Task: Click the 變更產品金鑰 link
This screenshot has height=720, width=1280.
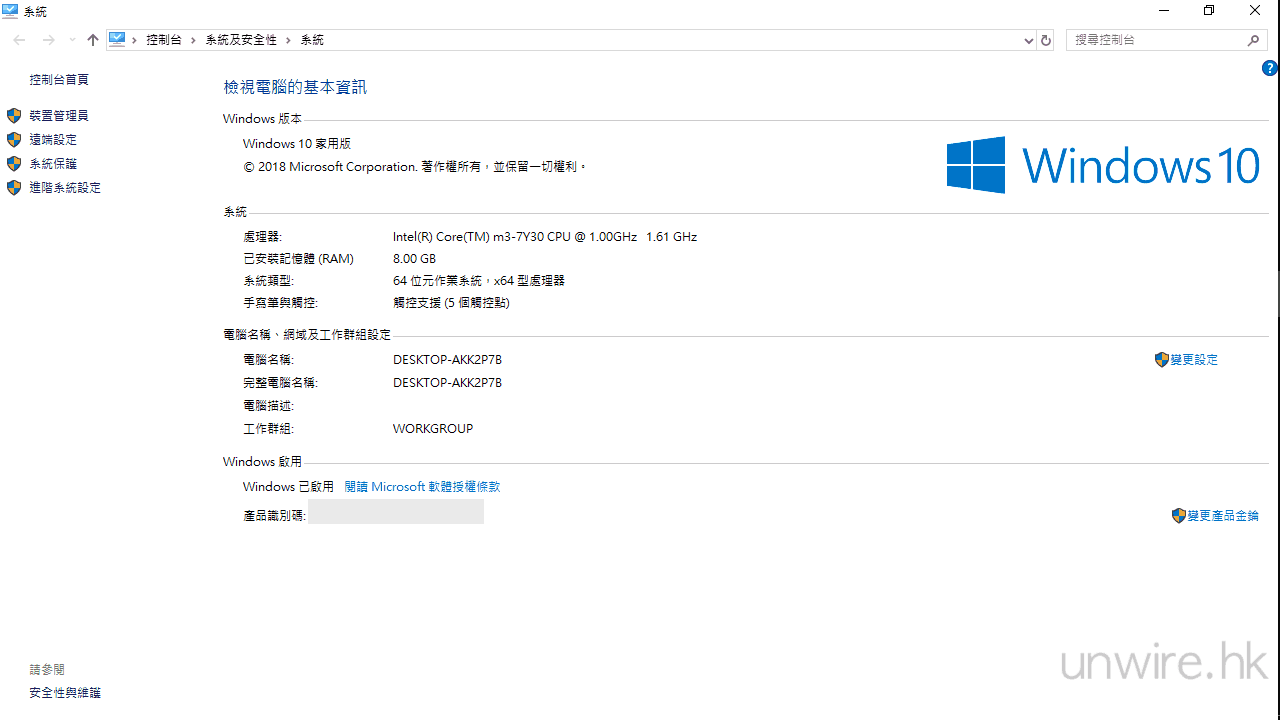Action: pos(1222,516)
